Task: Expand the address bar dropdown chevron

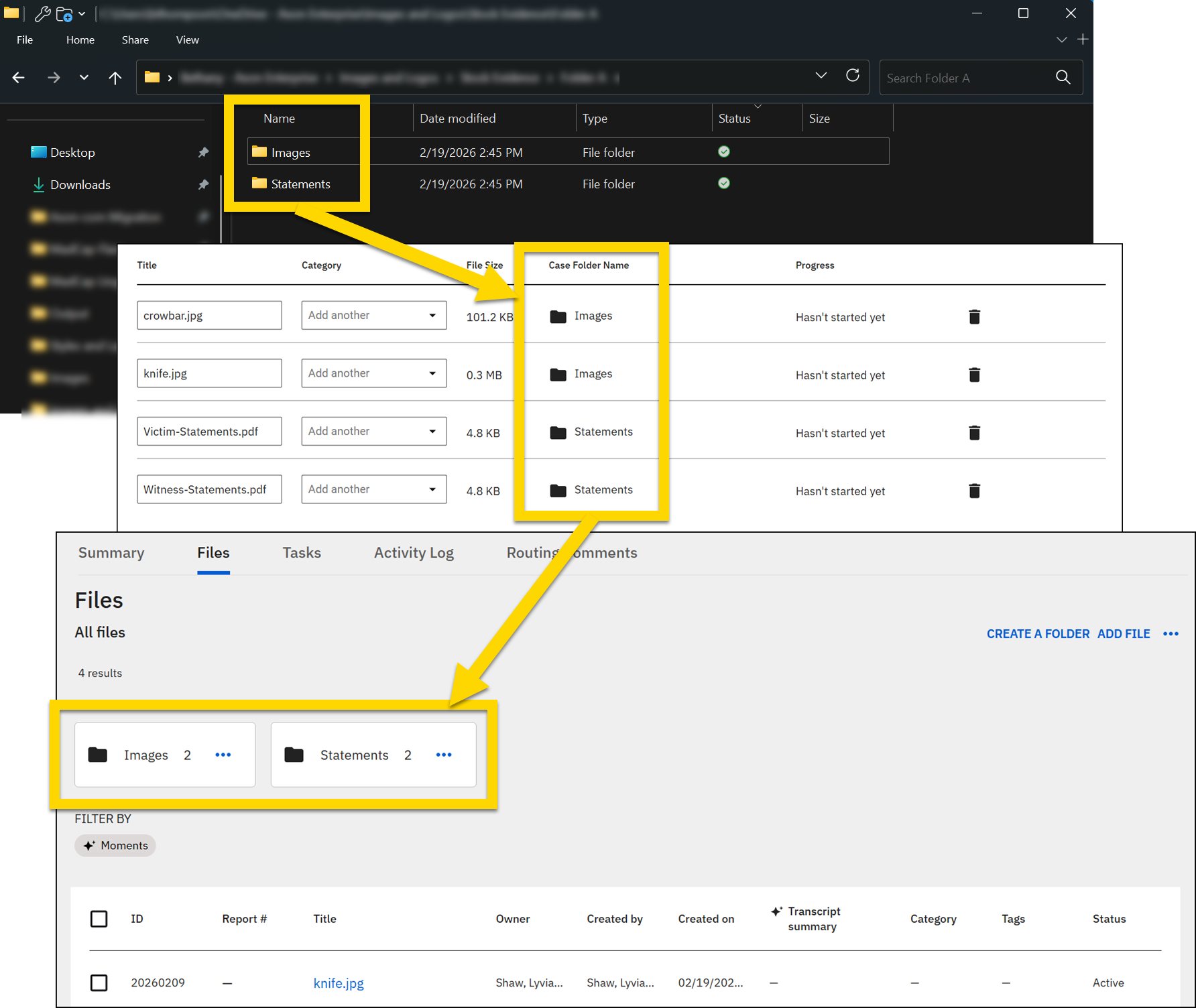Action: pos(821,76)
